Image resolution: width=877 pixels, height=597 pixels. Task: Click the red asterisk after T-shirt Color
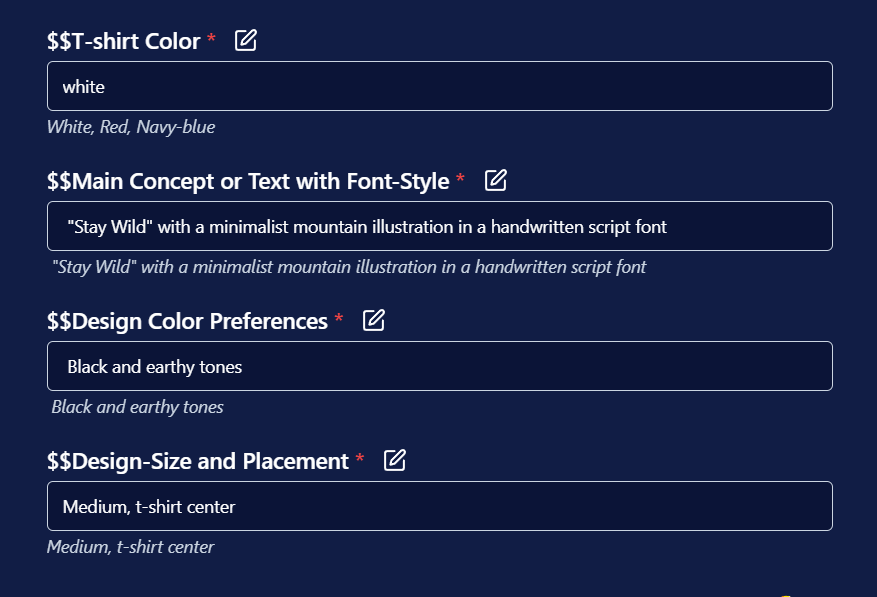pyautogui.click(x=211, y=38)
